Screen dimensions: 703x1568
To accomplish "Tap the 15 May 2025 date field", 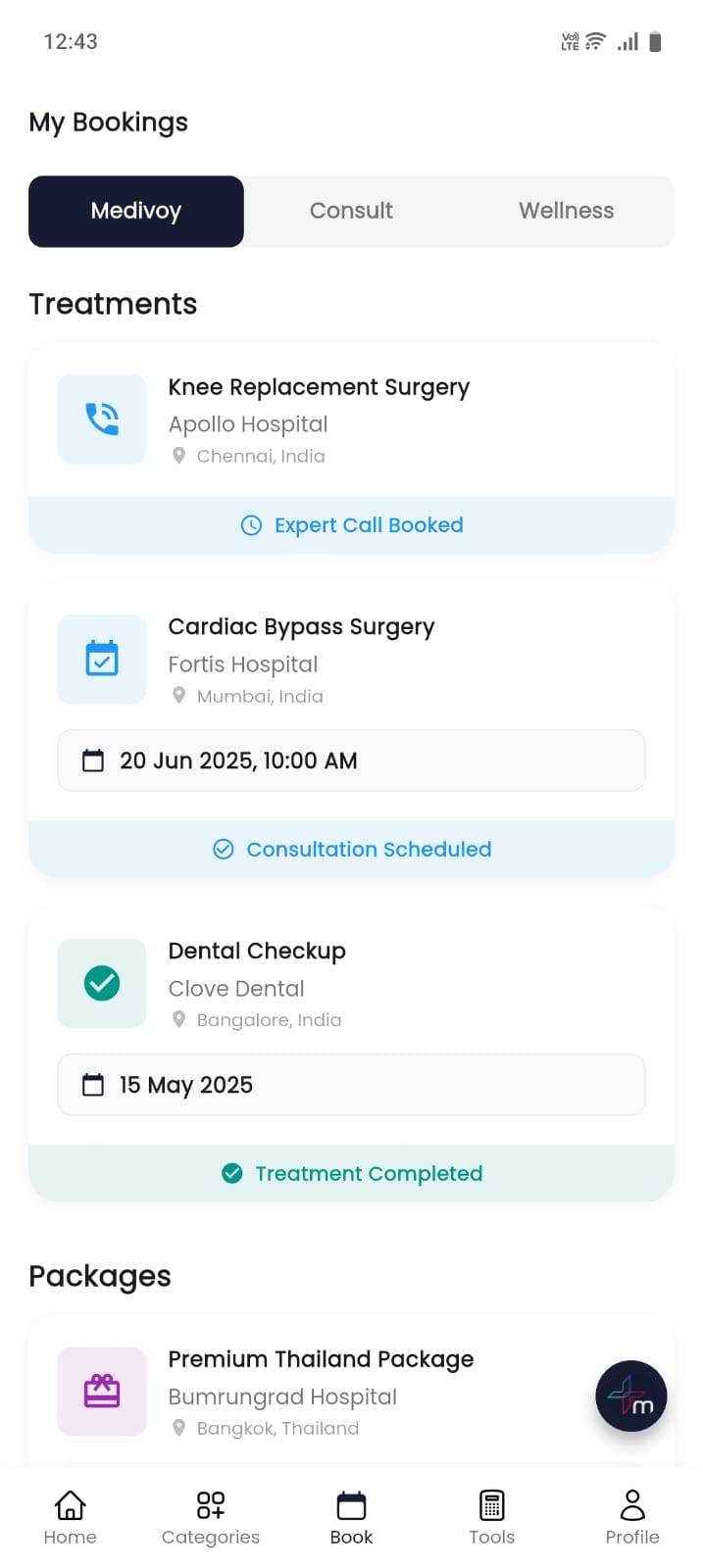I will click(351, 1085).
